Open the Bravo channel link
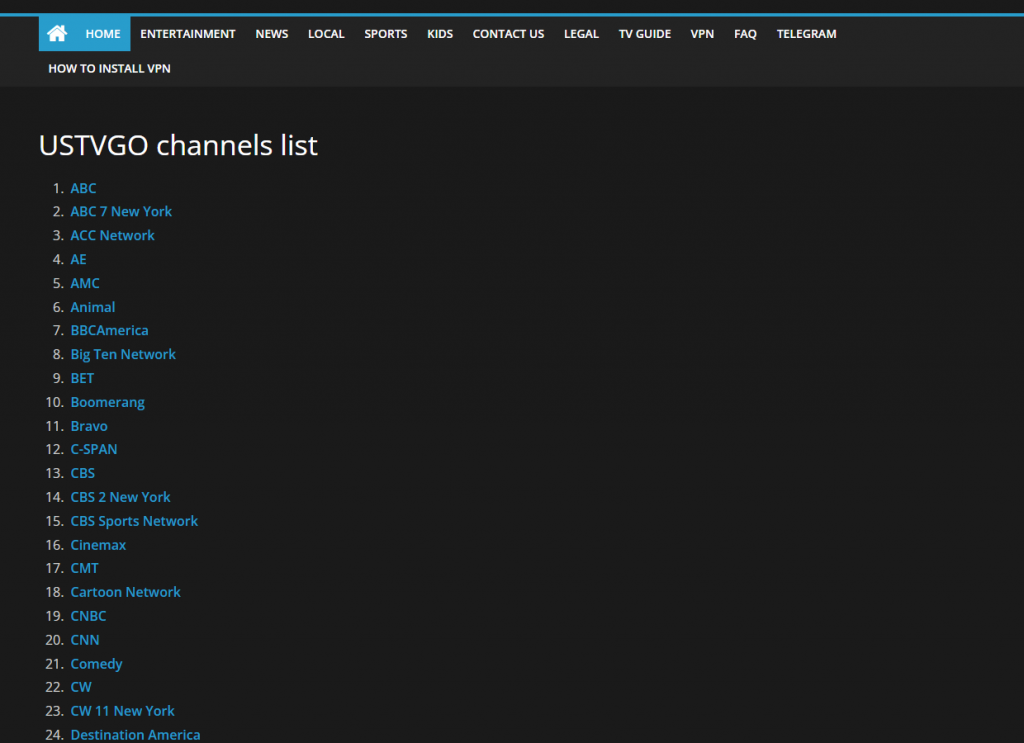This screenshot has width=1024, height=743. (x=89, y=426)
